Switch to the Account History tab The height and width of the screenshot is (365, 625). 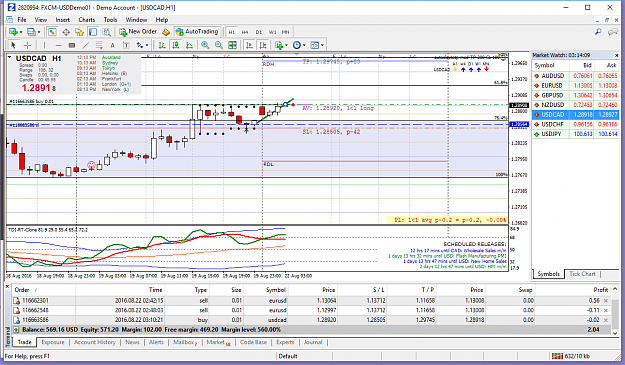pos(95,342)
